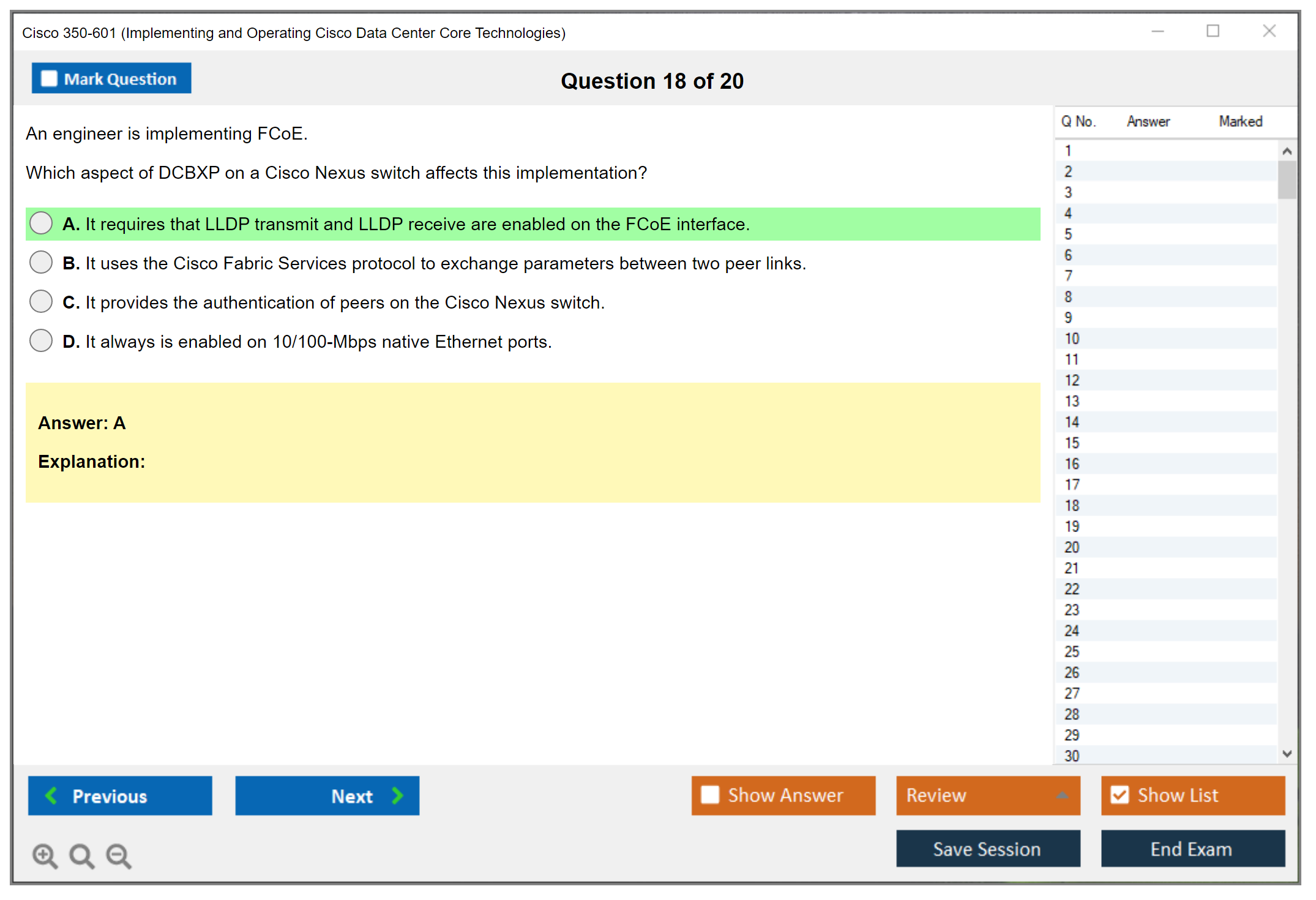Image resolution: width=1316 pixels, height=900 pixels.
Task: Jump to question 5 in the list
Action: pos(1068,234)
